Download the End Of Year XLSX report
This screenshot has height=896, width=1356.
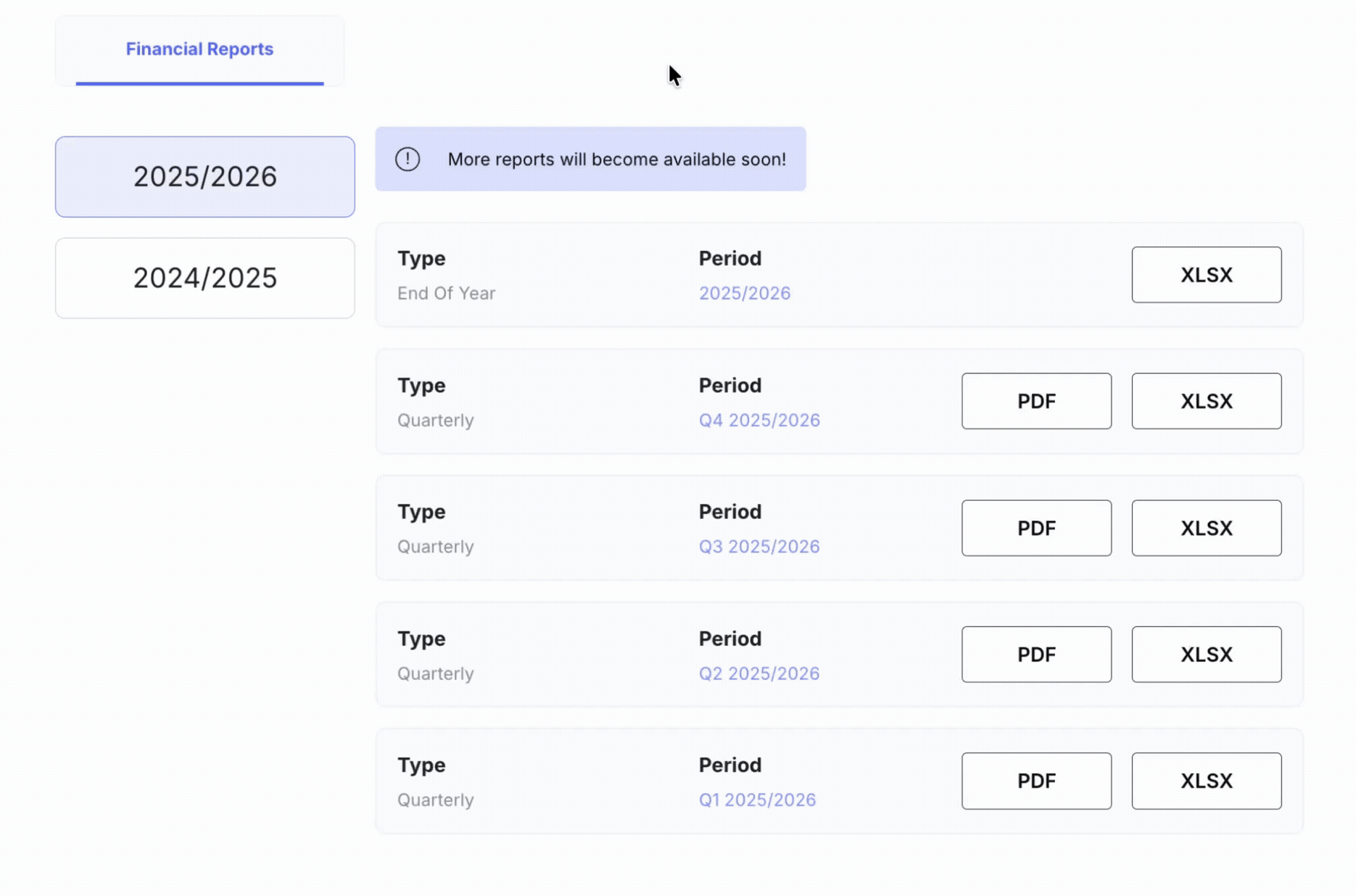(1207, 275)
